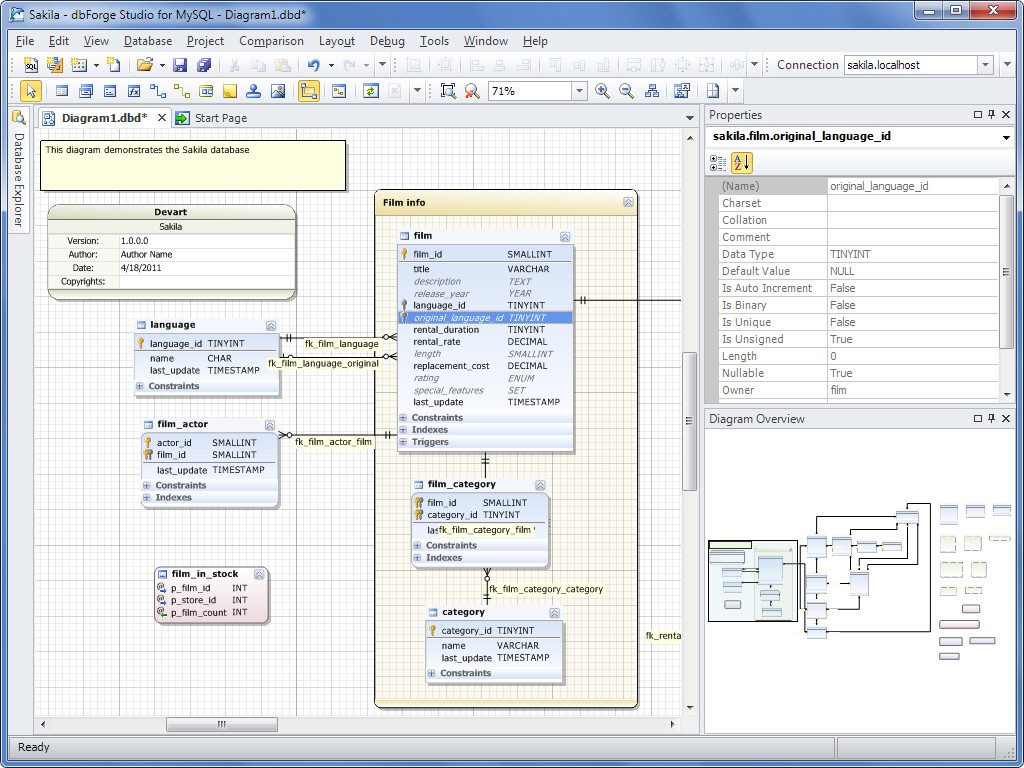Open the File menu
Image resolution: width=1024 pixels, height=768 pixels.
pyautogui.click(x=25, y=40)
